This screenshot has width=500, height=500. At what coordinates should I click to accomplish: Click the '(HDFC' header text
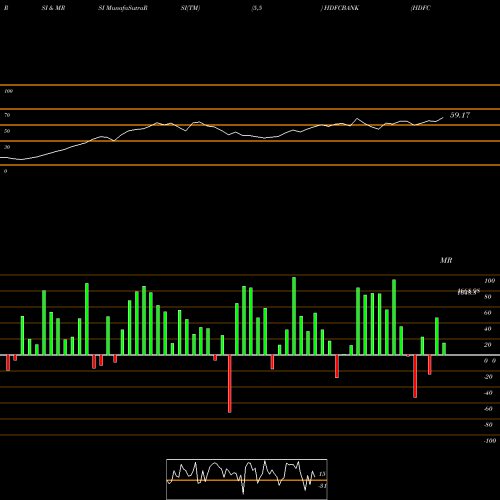point(421,8)
